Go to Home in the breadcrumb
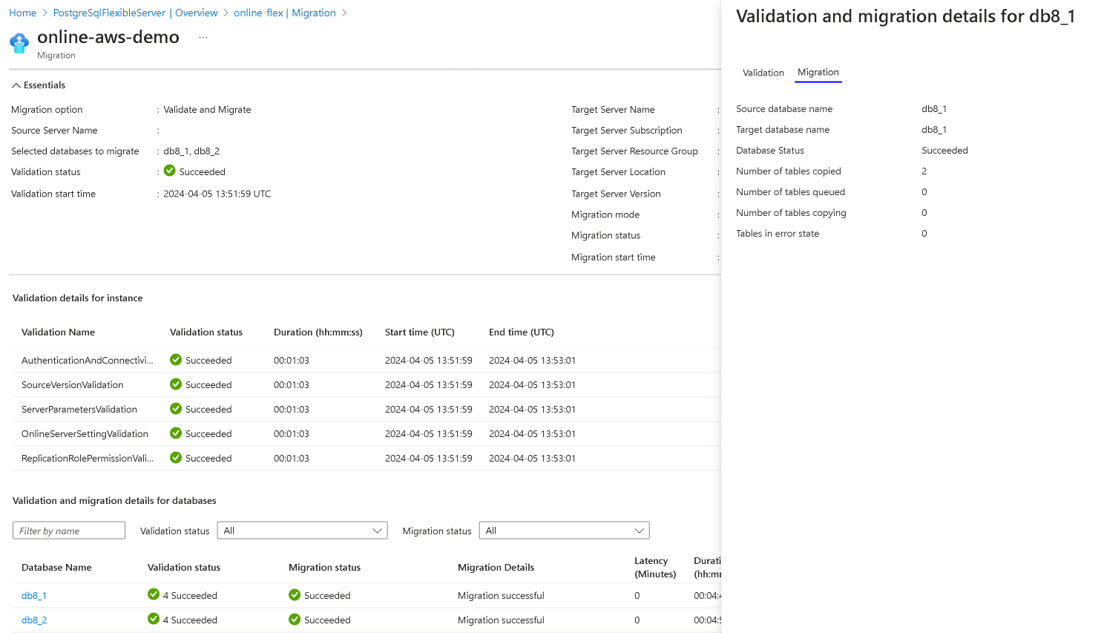Viewport: 1104px width, 633px height. pyautogui.click(x=23, y=13)
